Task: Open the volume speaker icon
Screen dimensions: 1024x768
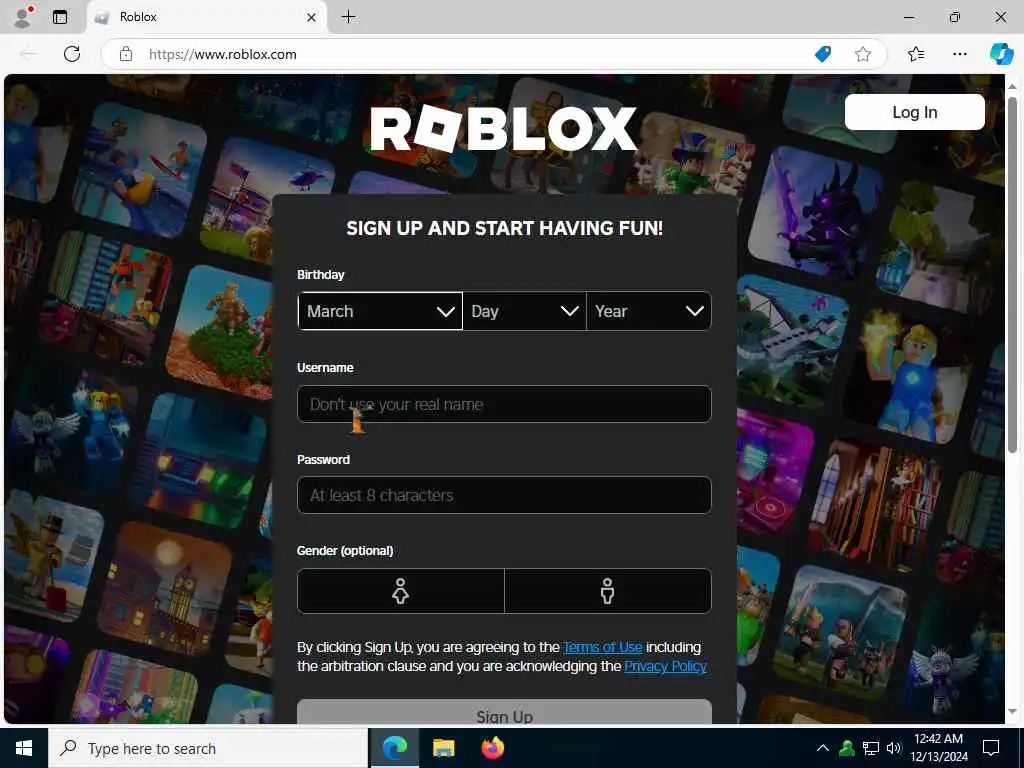Action: pyautogui.click(x=893, y=748)
